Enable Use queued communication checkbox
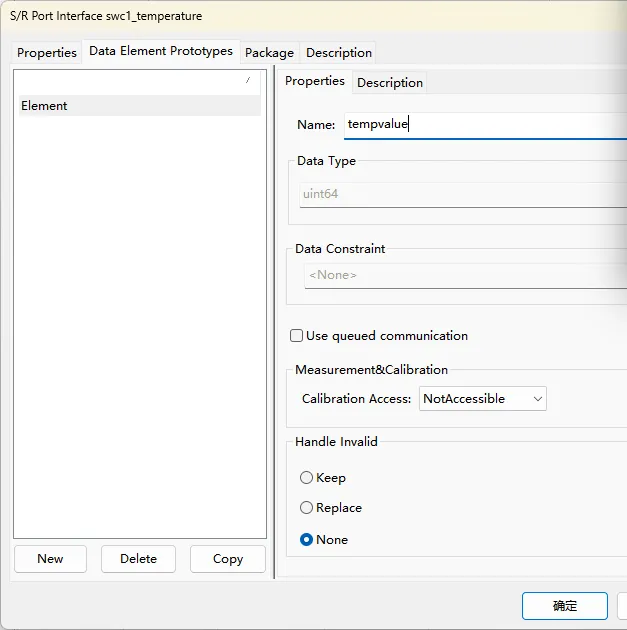This screenshot has height=630, width=627. click(x=297, y=336)
